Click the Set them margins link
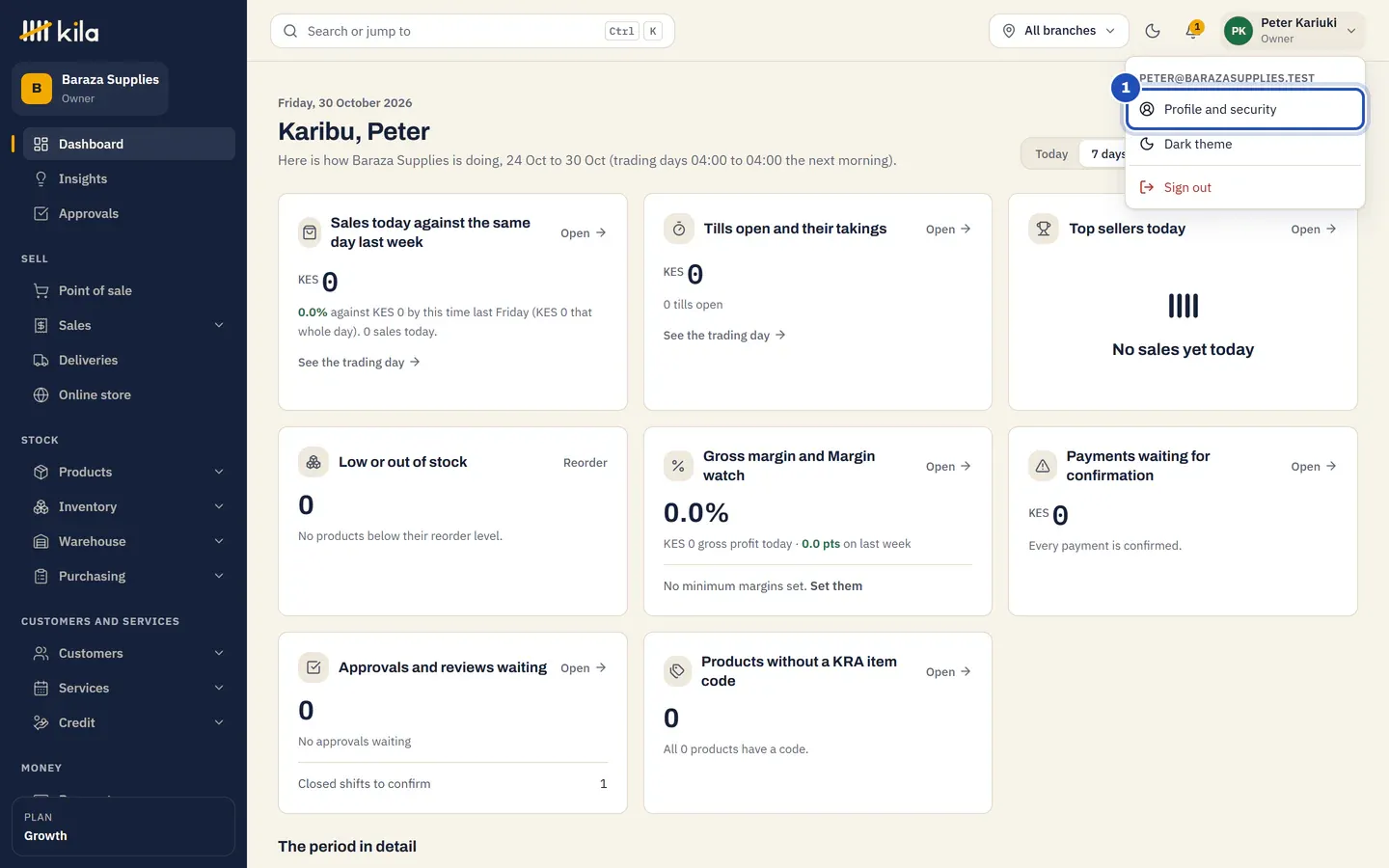The width and height of the screenshot is (1389, 868). pos(836,586)
